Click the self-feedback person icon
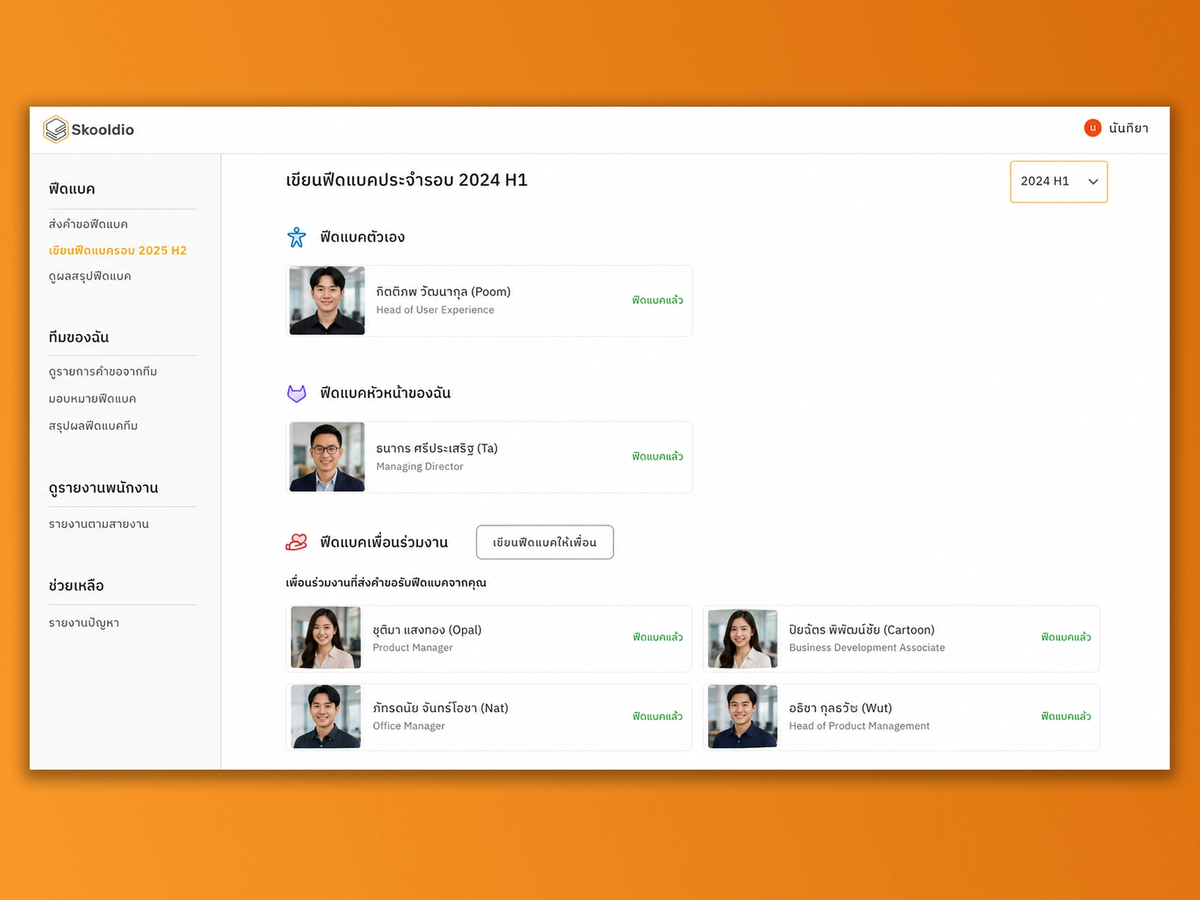The image size is (1200, 900). [x=297, y=237]
